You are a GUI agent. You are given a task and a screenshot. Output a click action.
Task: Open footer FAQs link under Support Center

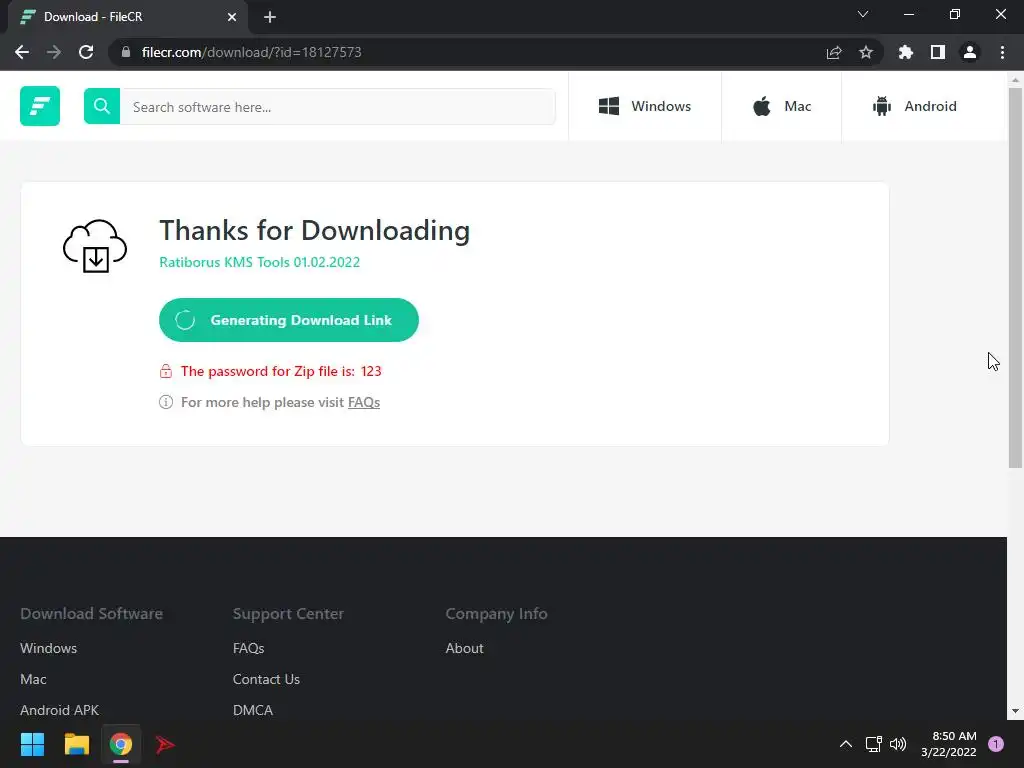tap(249, 648)
